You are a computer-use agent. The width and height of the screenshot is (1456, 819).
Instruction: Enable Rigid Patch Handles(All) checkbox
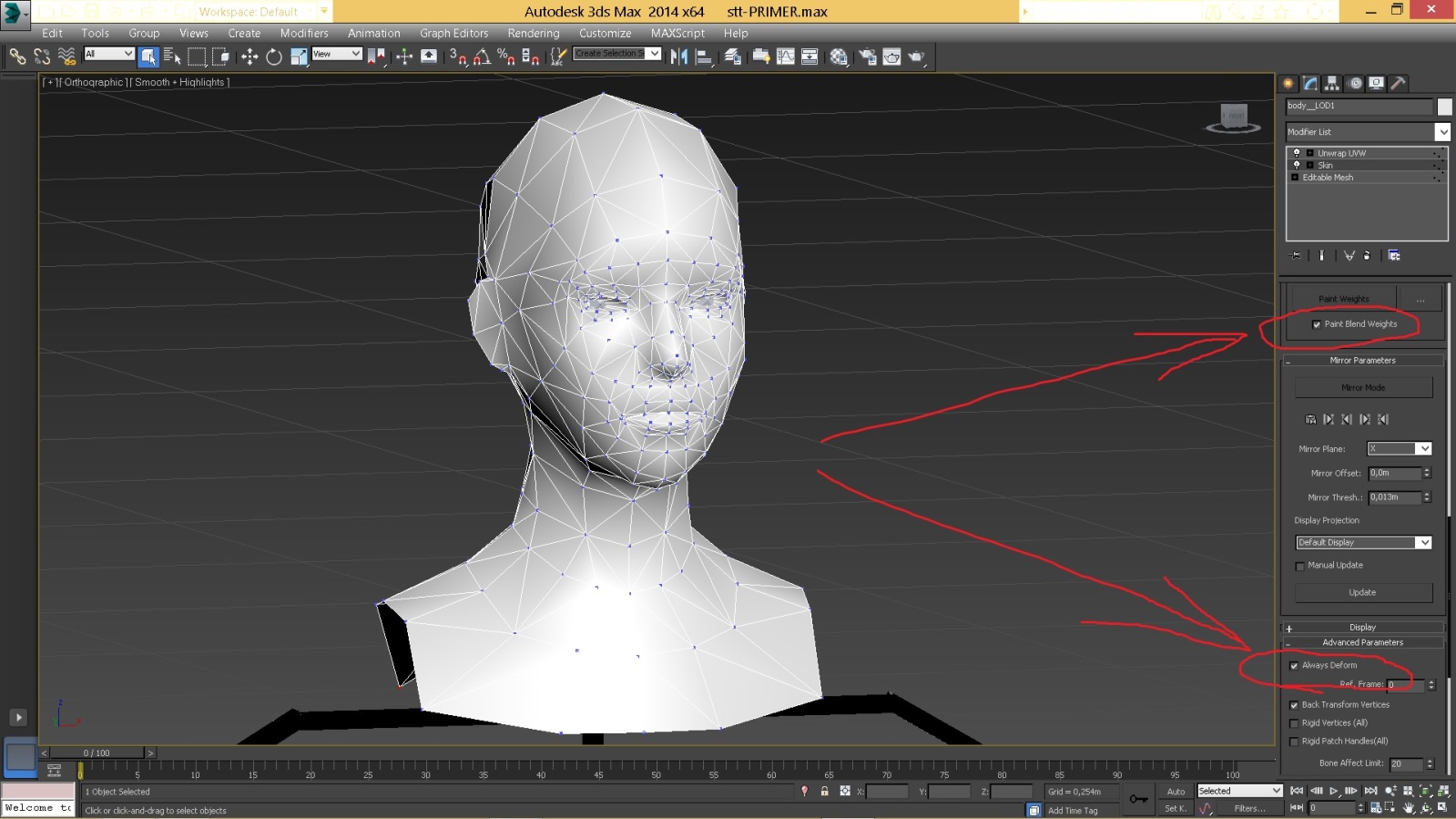click(1294, 742)
